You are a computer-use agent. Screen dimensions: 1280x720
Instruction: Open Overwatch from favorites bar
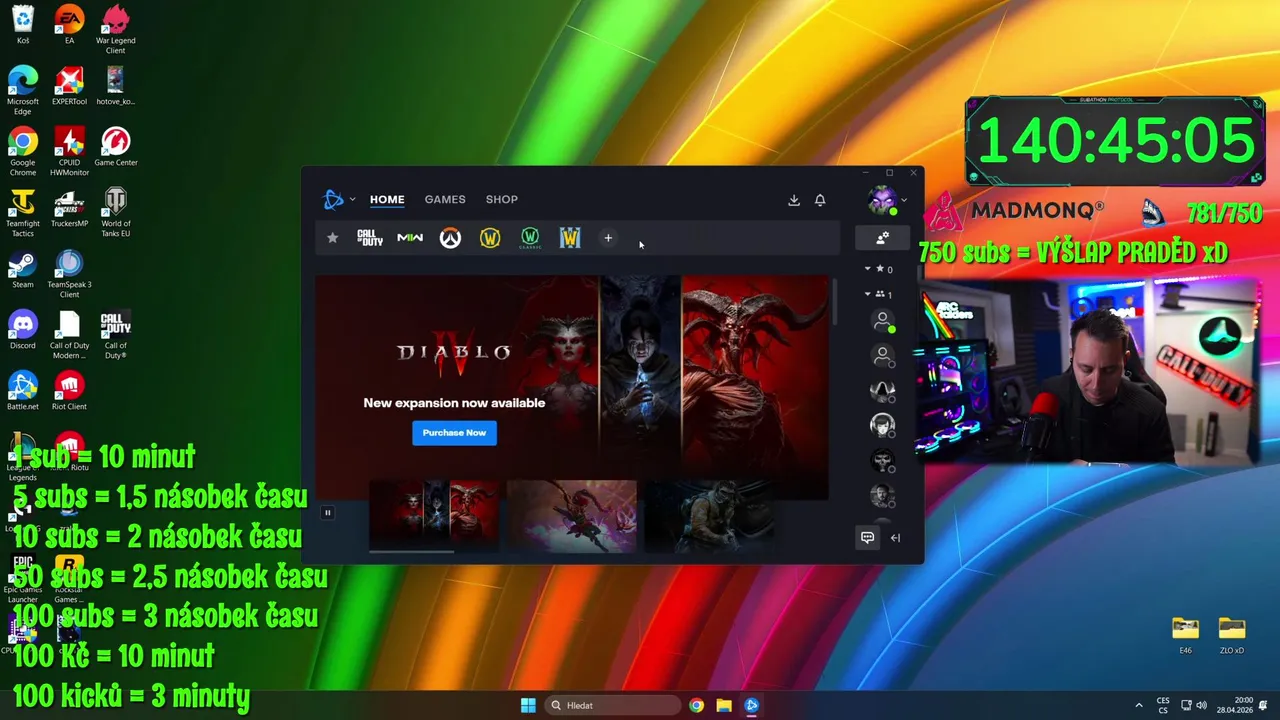tap(450, 238)
